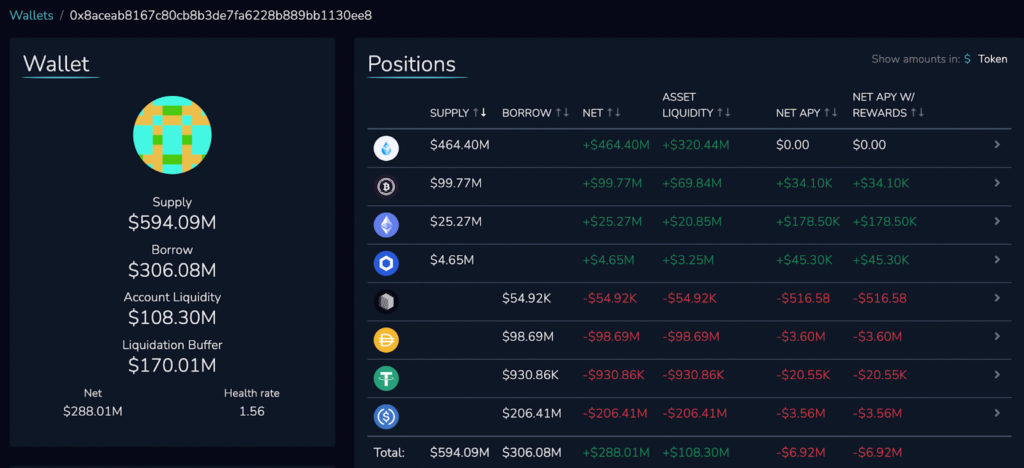Screen dimensions: 1024x468
Task: Expand the $206.41M borrow row chevron
Action: point(996,412)
